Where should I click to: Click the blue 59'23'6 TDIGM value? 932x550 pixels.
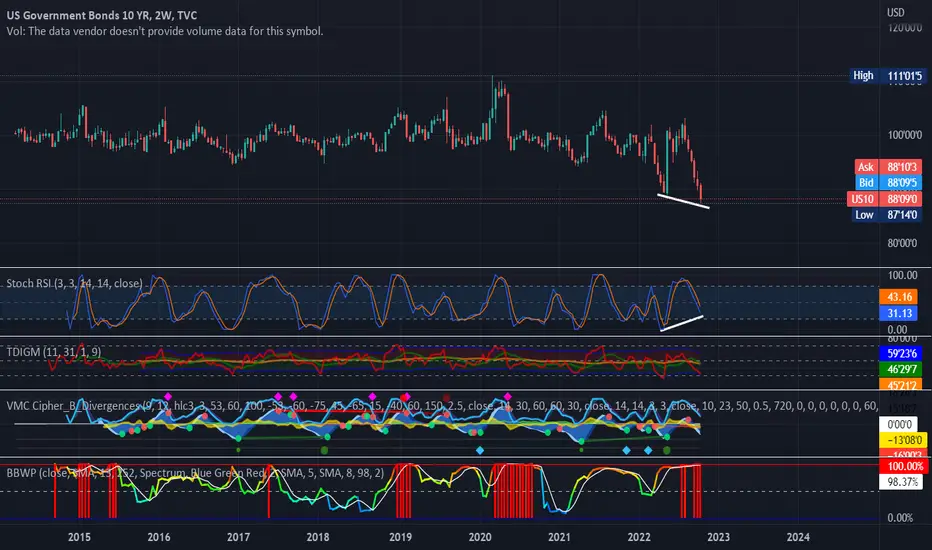(x=900, y=353)
